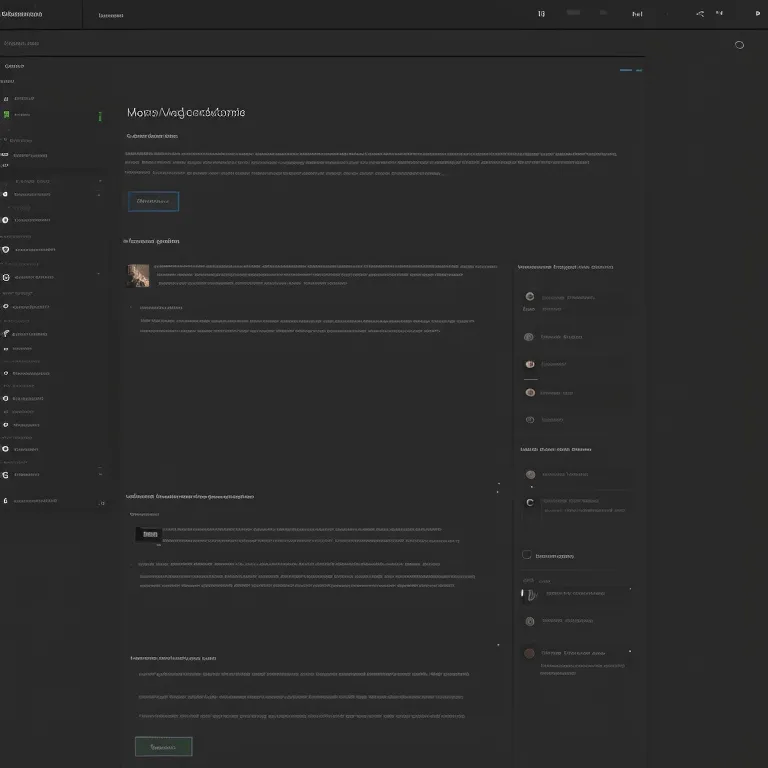Screen dimensions: 768x768
Task: Click the play arrow icon at top-right corner
Action: click(756, 14)
